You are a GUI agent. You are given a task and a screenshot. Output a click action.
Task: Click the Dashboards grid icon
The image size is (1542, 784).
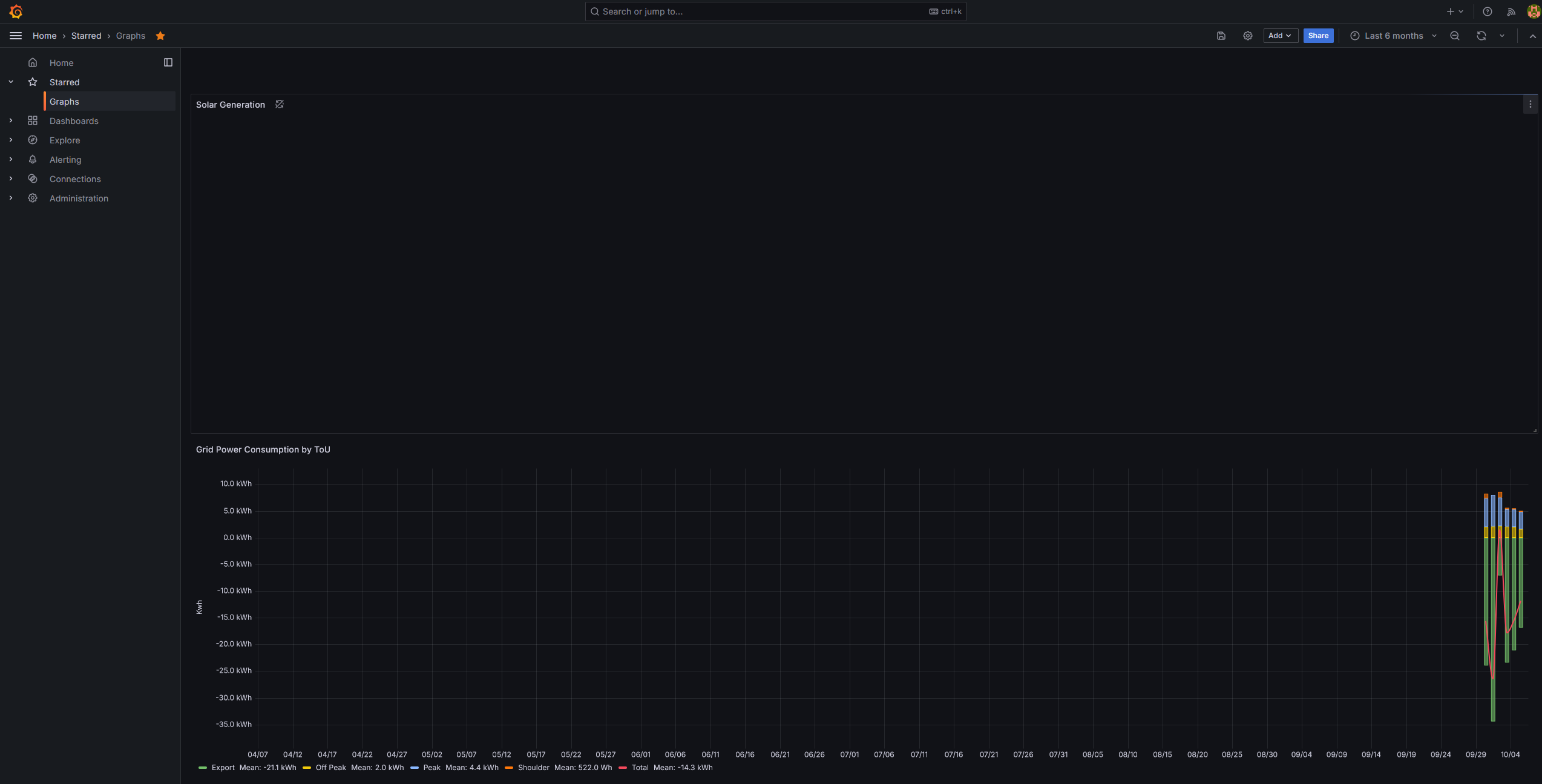click(x=33, y=120)
